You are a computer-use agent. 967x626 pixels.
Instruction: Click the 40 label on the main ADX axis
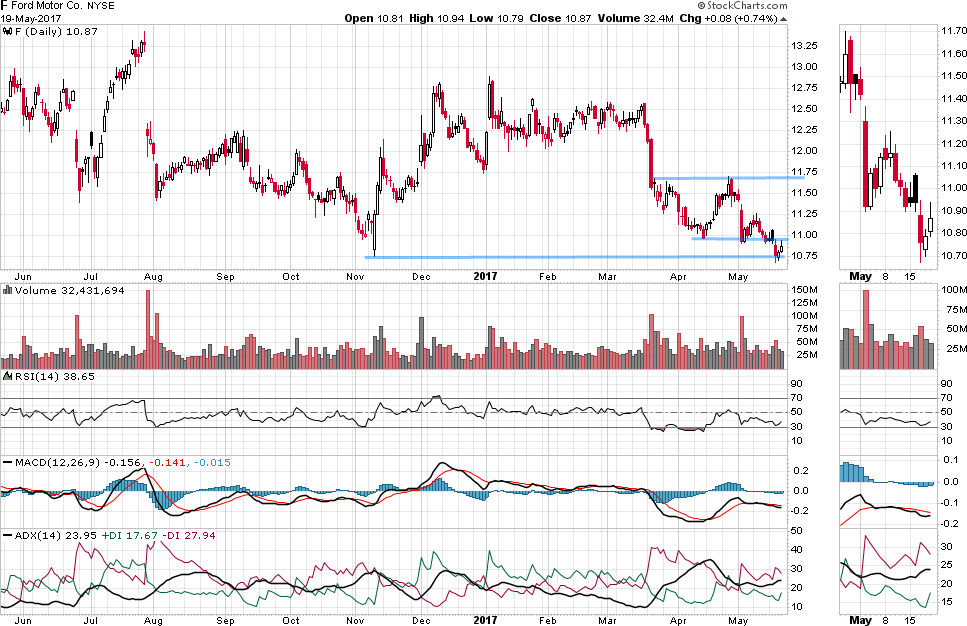pyautogui.click(x=797, y=550)
